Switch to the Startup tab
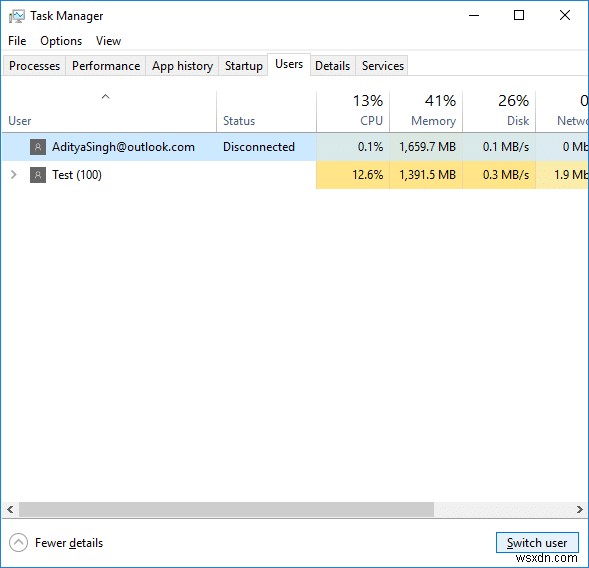This screenshot has width=589, height=568. point(243,66)
